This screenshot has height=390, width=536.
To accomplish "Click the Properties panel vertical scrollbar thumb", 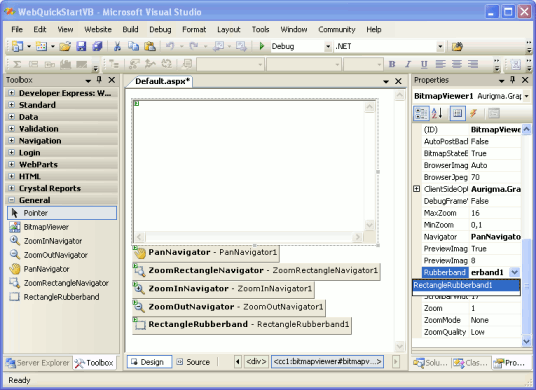I will (527, 285).
